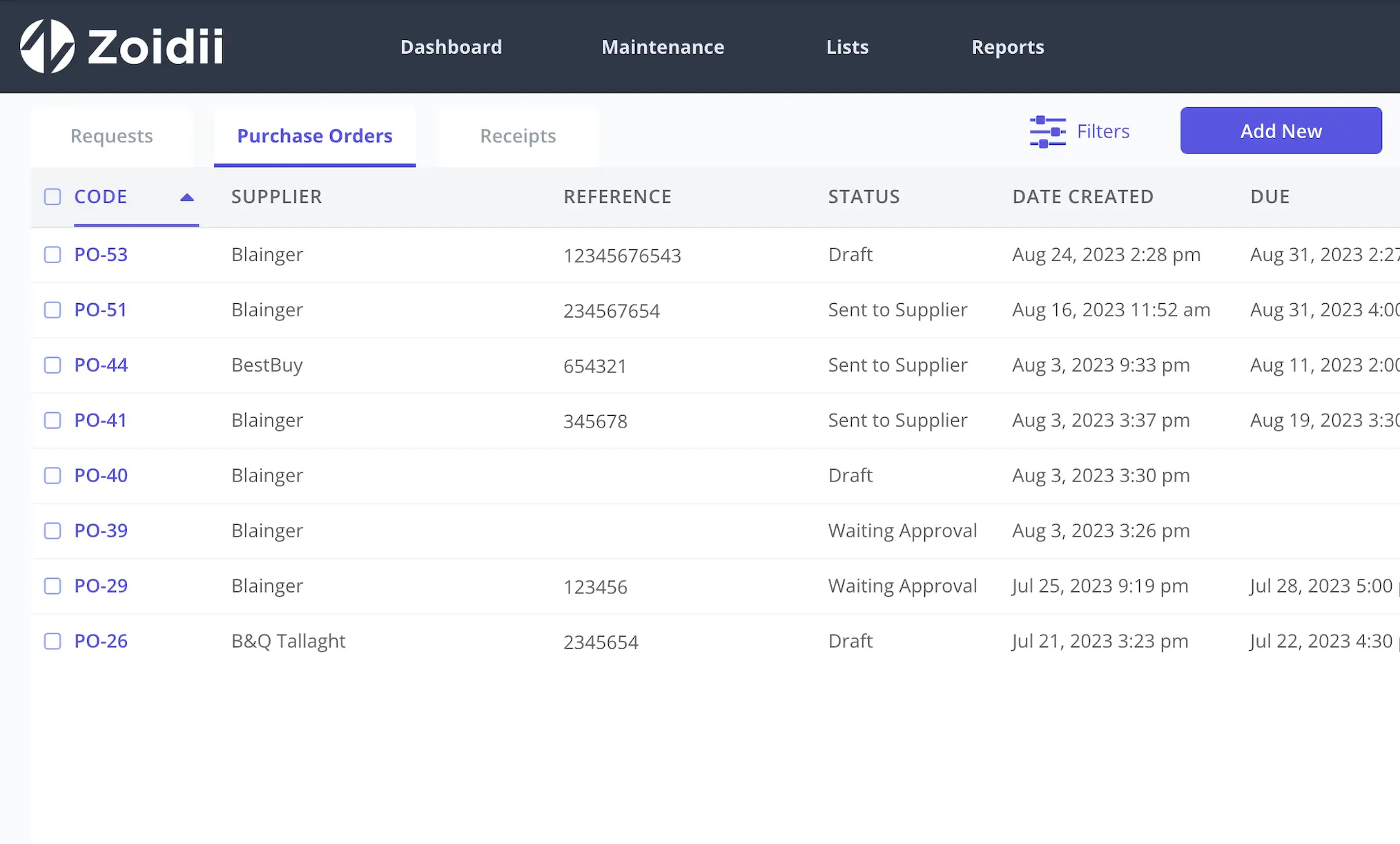Image resolution: width=1400 pixels, height=844 pixels.
Task: Sort by the DATE CREATED column header
Action: pos(1082,197)
